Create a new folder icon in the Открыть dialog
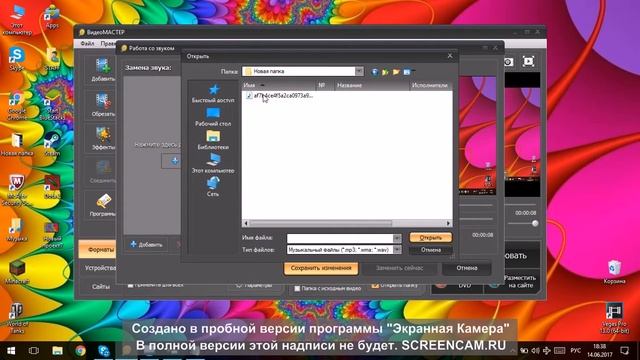The width and height of the screenshot is (640, 360). click(x=396, y=72)
